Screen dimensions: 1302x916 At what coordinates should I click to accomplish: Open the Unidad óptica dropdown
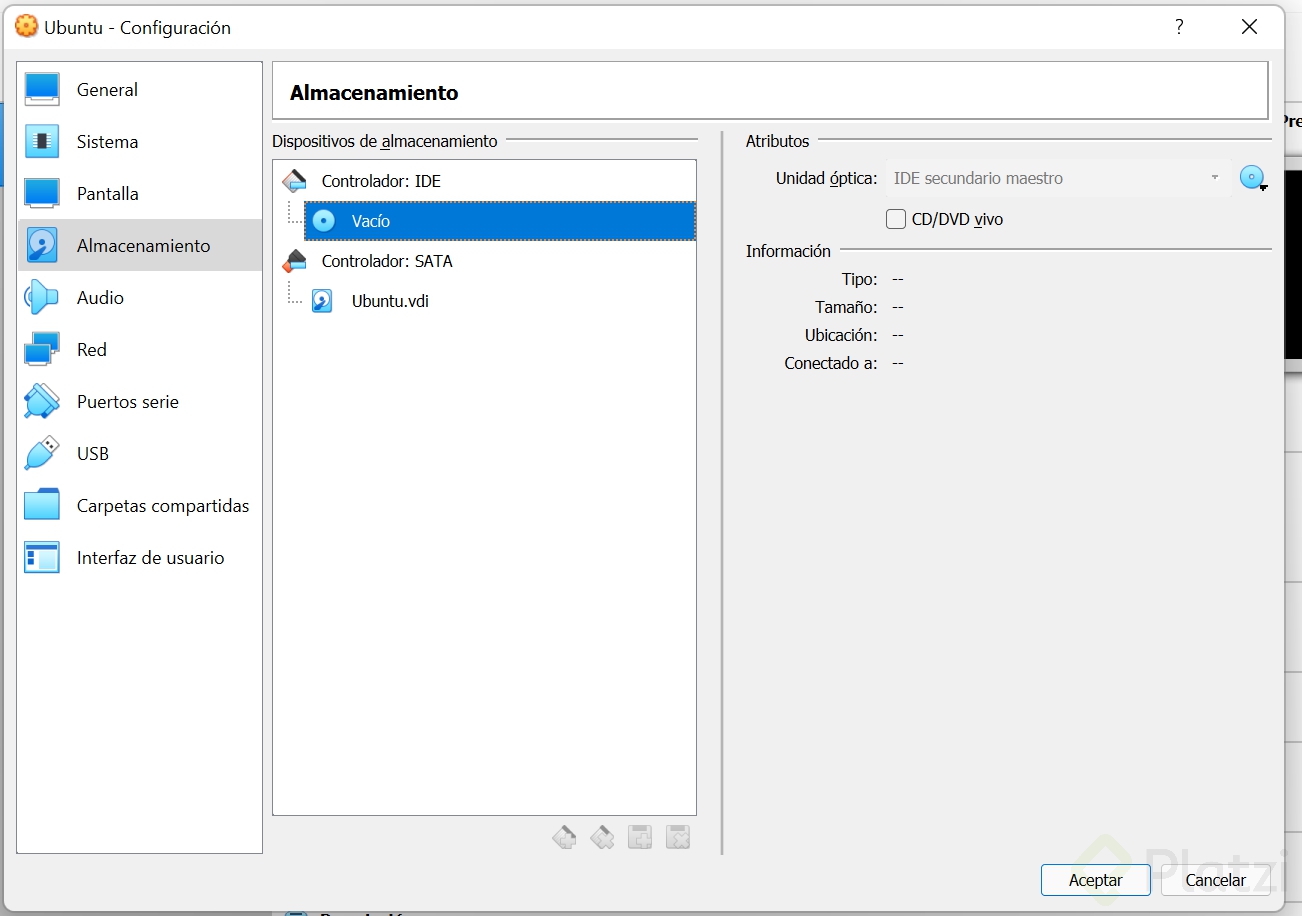click(x=1058, y=179)
